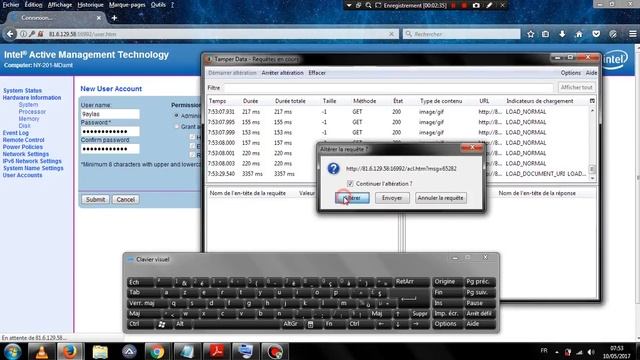Open the Affichage menu
The image size is (640, 360).
[x=60, y=5]
